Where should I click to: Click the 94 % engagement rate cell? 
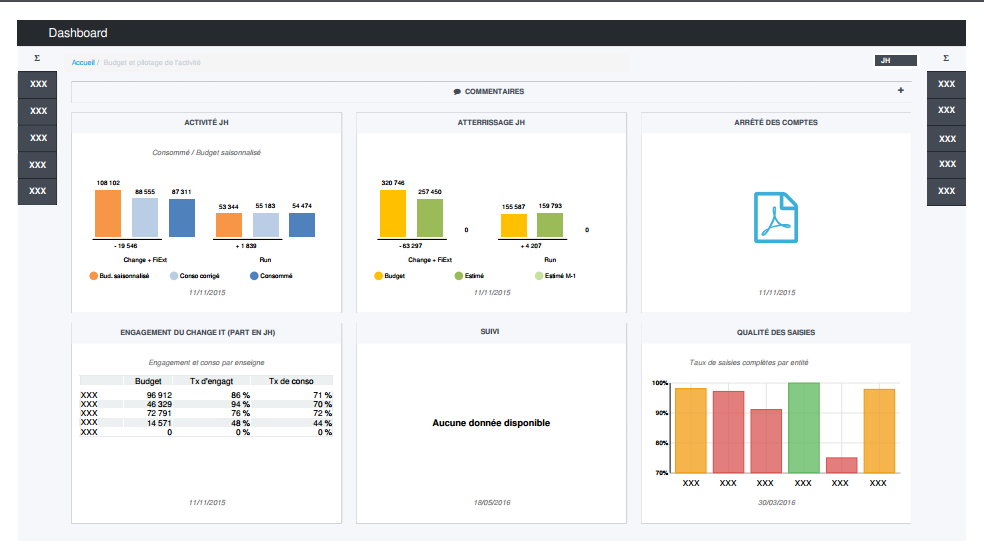coord(240,405)
